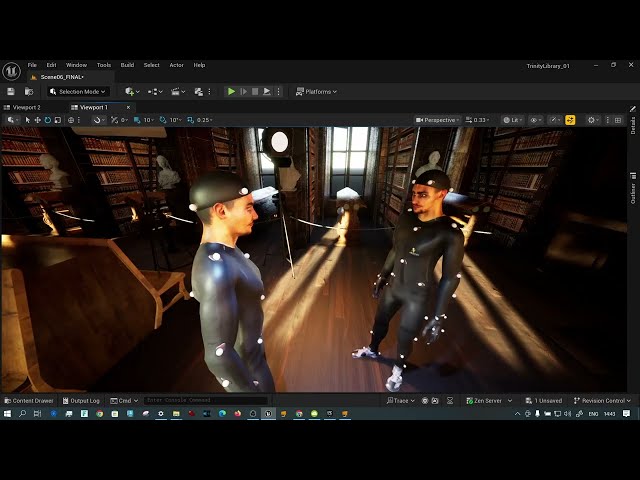Click the 1 Unsaved button
The width and height of the screenshot is (640, 480).
[x=544, y=401]
